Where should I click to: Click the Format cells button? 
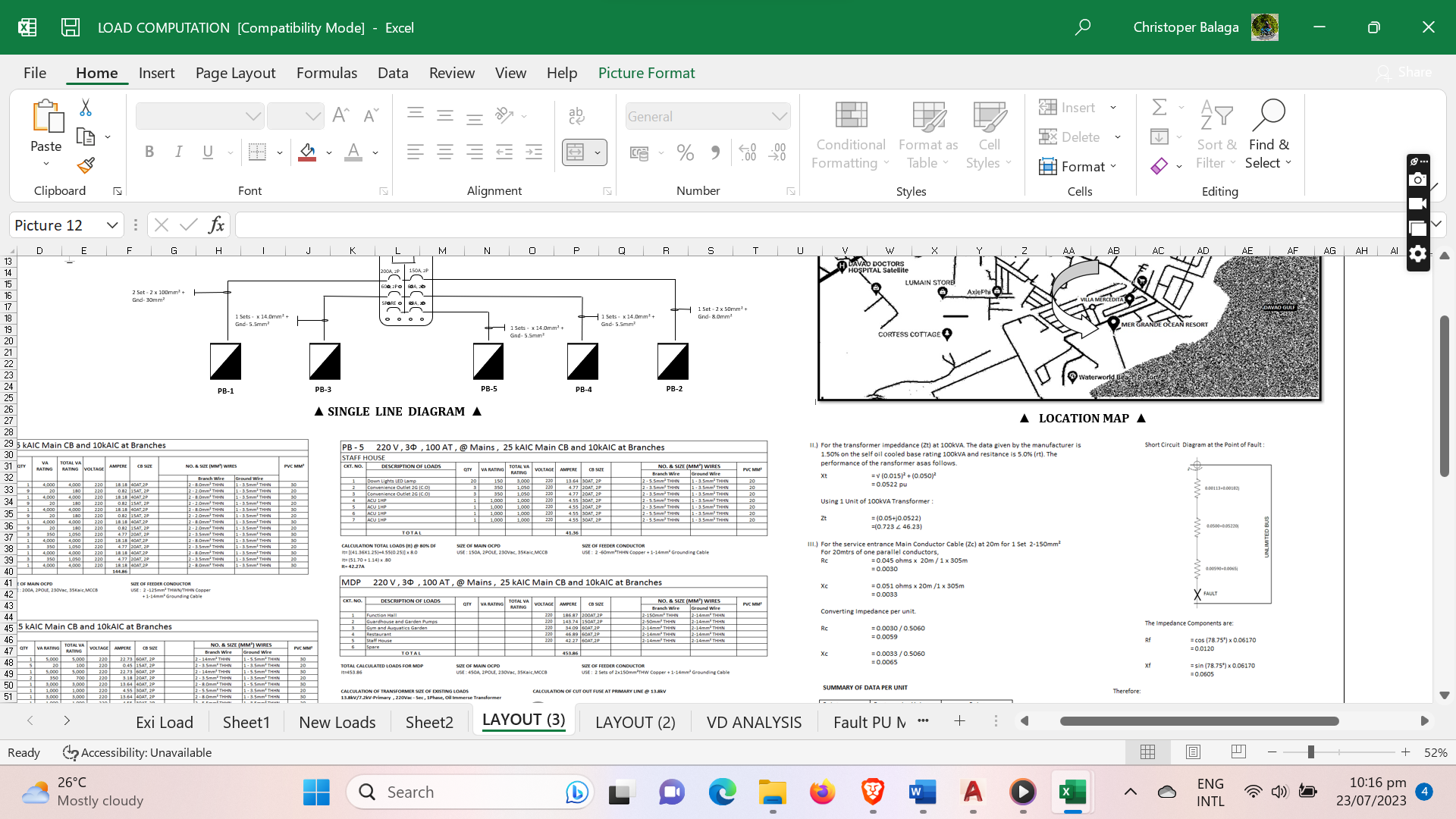coord(1072,166)
